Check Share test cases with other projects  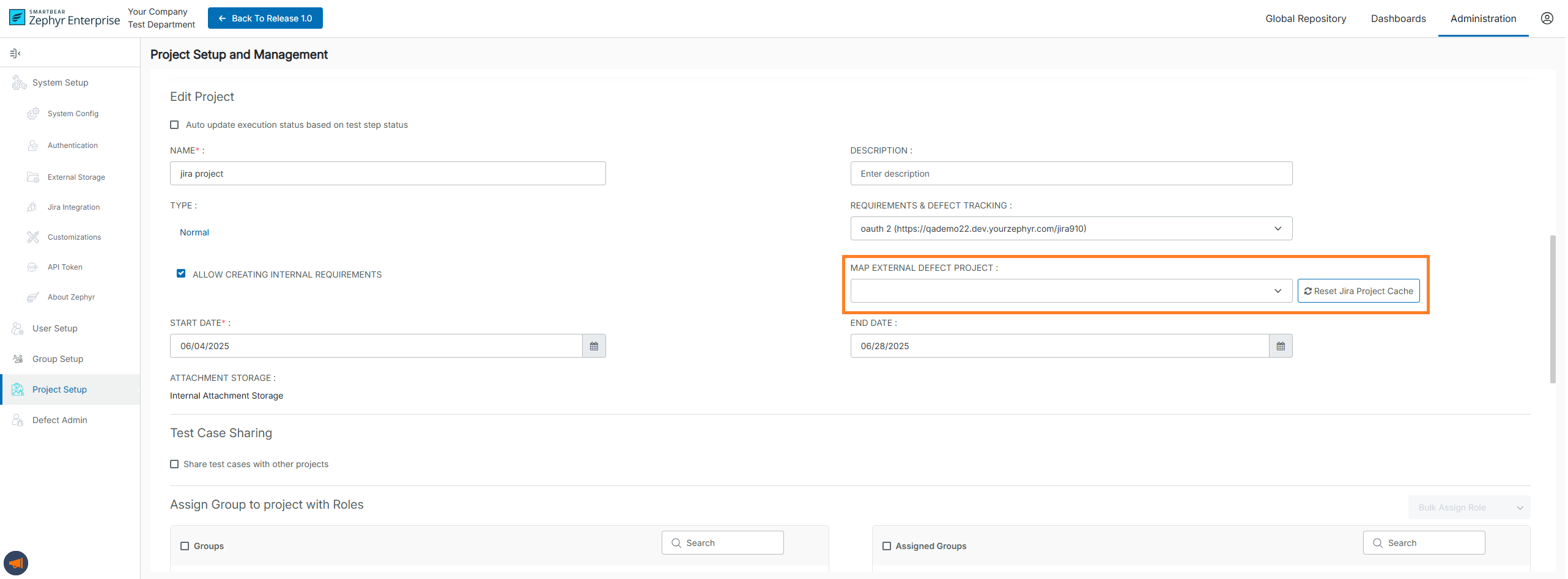174,464
